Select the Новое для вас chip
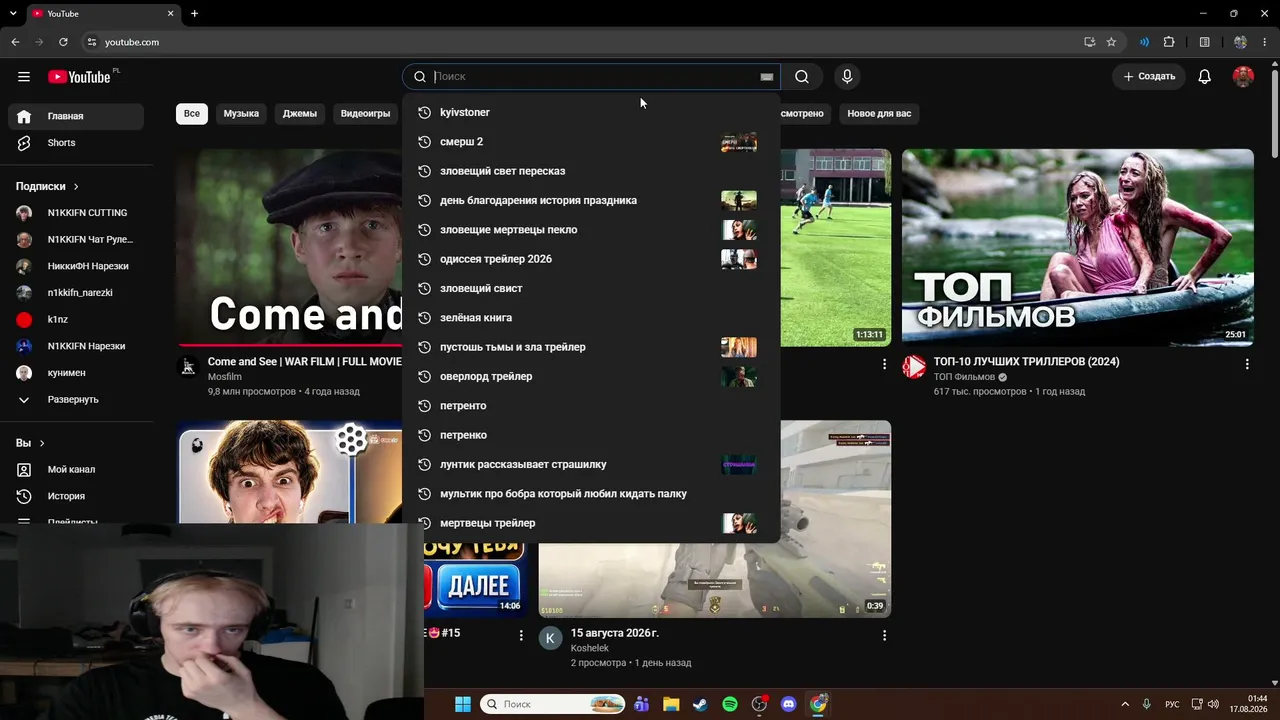The width and height of the screenshot is (1280, 720). (x=879, y=114)
